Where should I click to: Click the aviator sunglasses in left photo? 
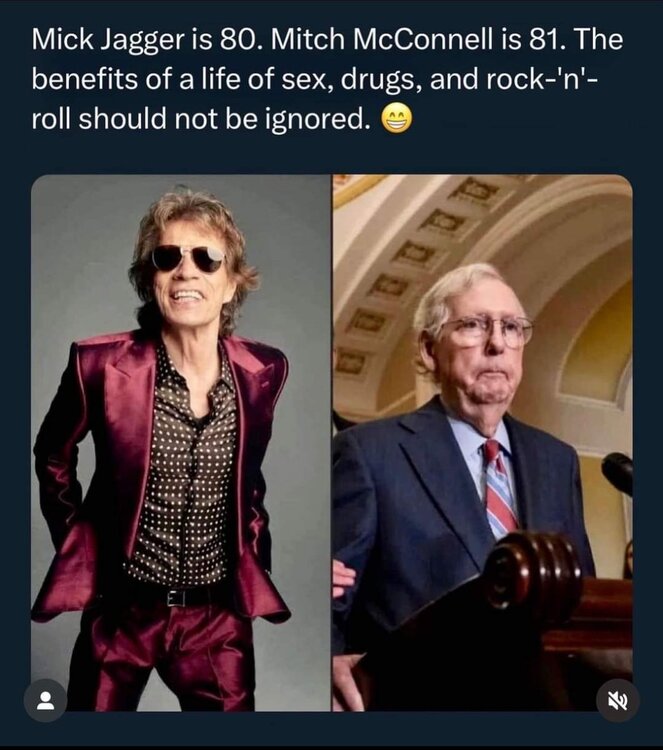coord(187,258)
